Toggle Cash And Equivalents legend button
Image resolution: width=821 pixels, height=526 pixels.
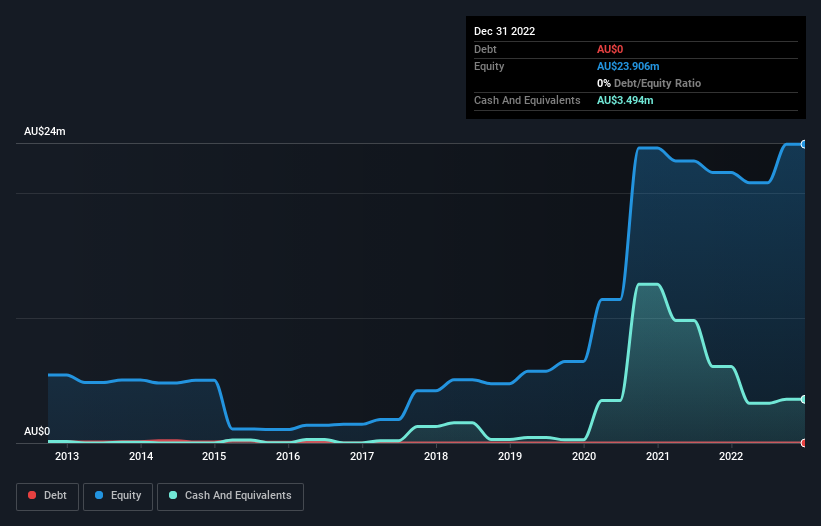[230, 496]
